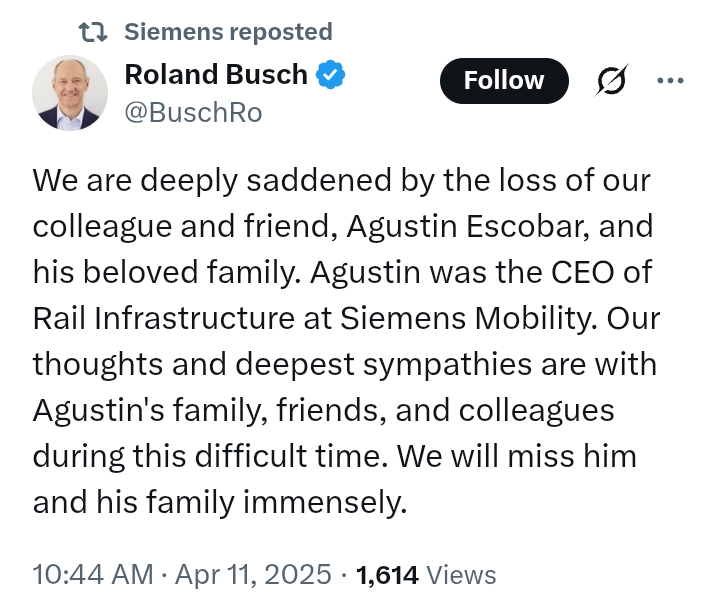Click the Grok slashed-circle icon

611,80
